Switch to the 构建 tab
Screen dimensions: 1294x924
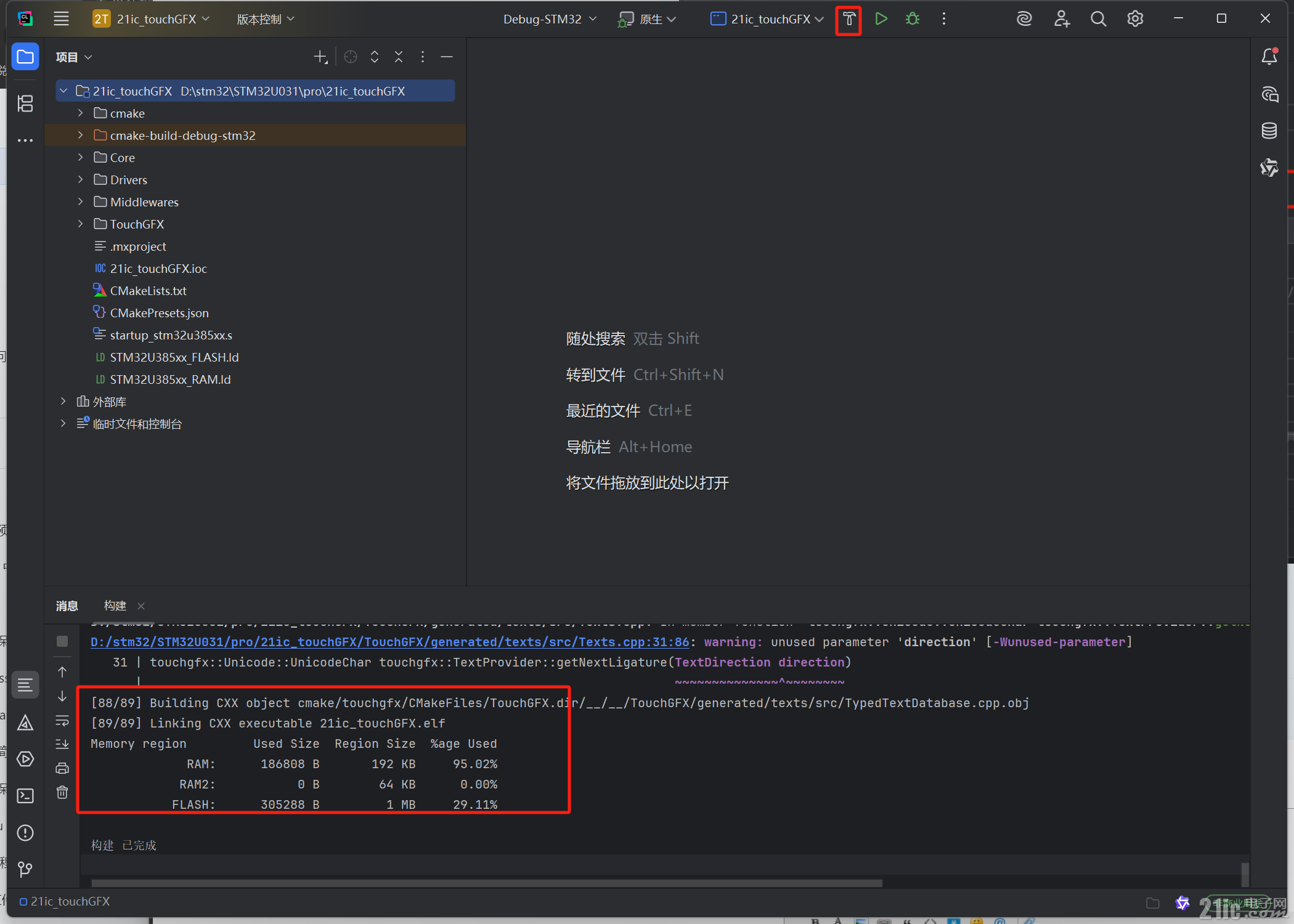[115, 606]
